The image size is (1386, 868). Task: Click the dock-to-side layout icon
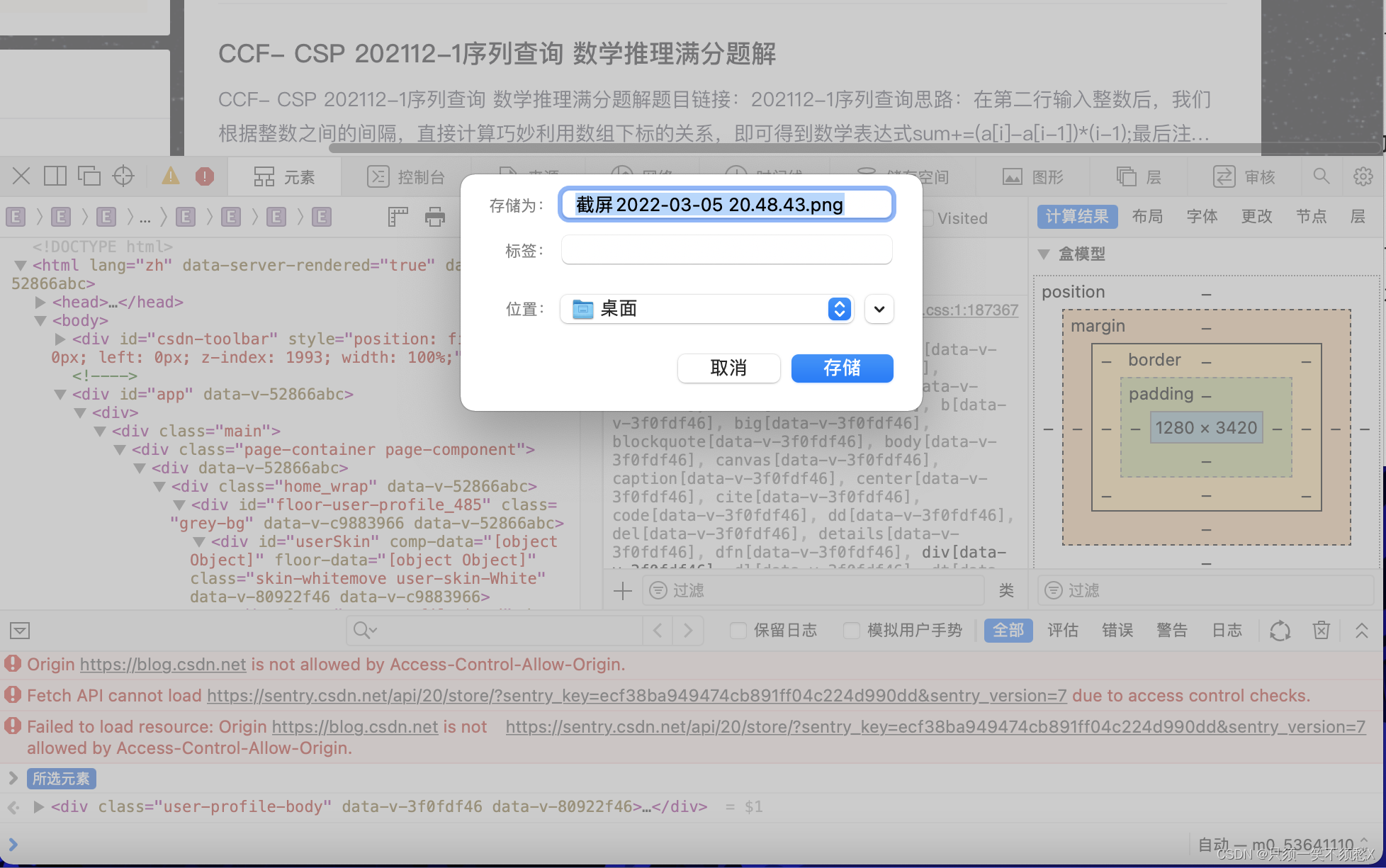55,176
